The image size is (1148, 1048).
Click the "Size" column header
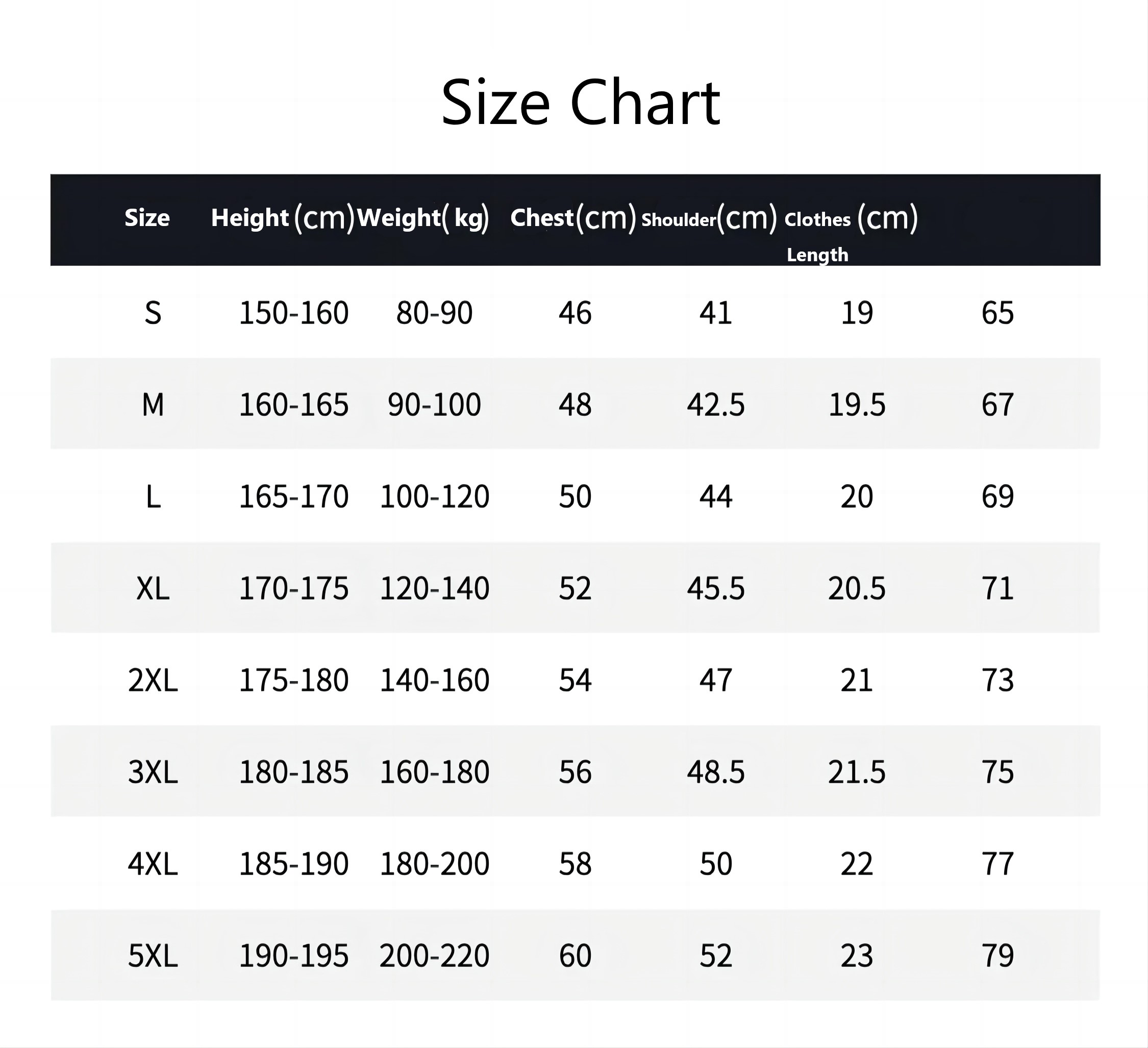tap(147, 217)
